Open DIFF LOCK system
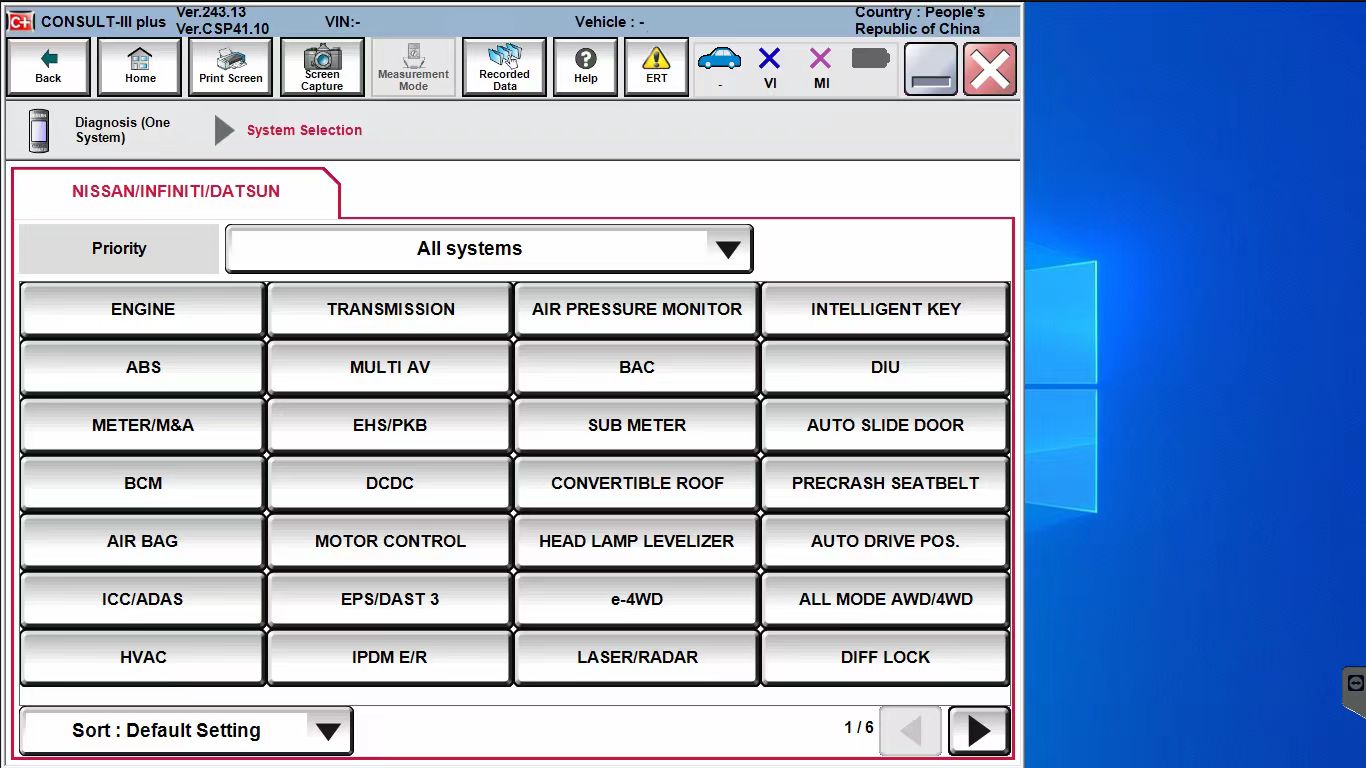 (885, 657)
